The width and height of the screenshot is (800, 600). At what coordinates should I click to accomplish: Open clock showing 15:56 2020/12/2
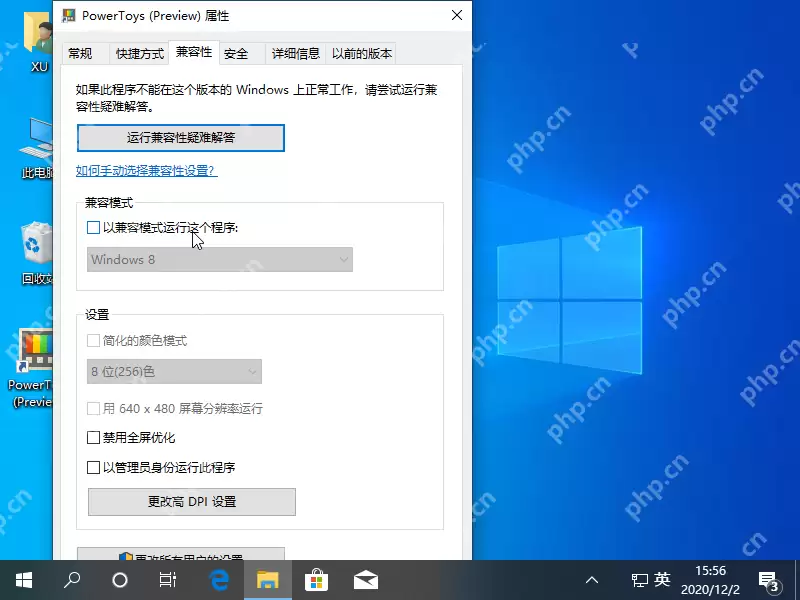(710, 580)
